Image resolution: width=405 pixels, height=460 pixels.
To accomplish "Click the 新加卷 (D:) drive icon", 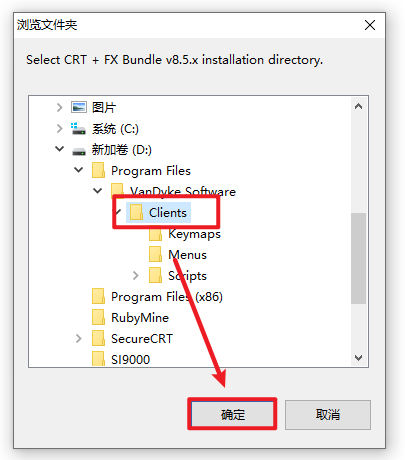I will point(79,151).
